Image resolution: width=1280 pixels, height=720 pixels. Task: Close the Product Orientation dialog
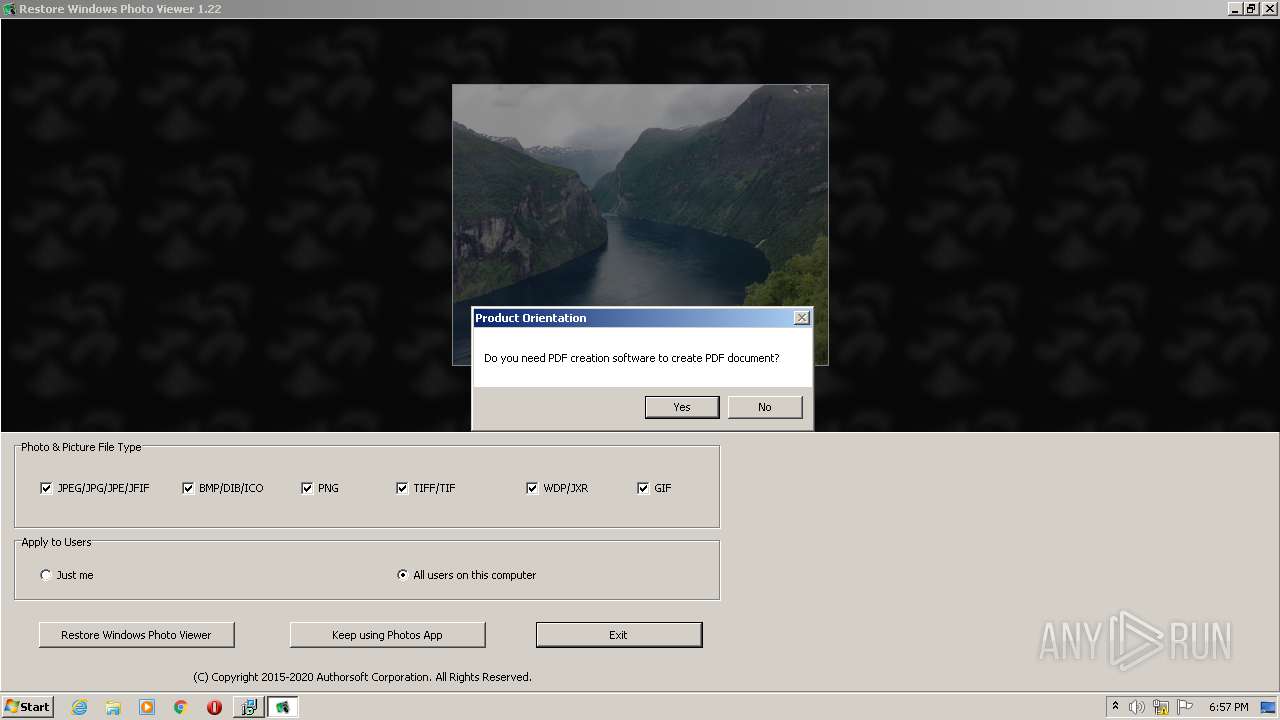pos(801,317)
